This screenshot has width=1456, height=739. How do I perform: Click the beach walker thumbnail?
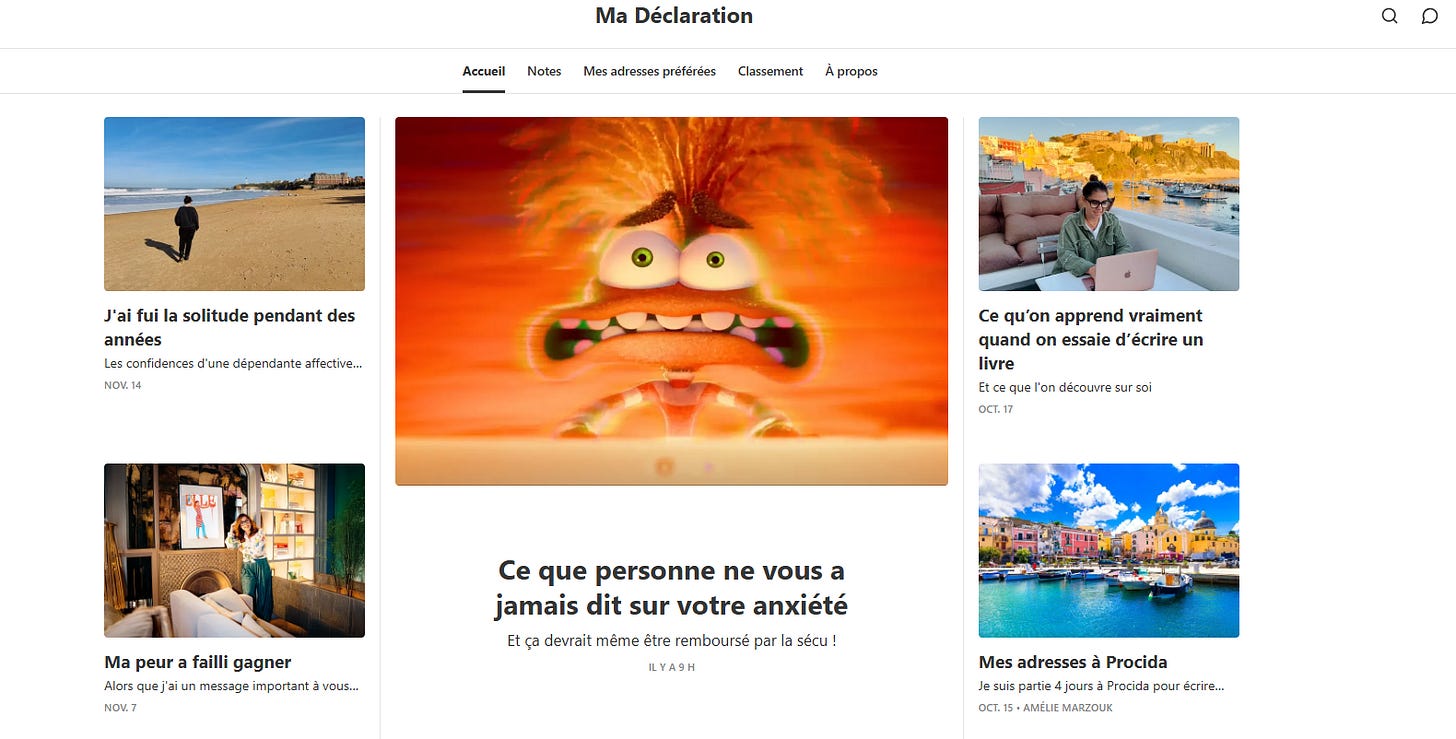[234, 204]
